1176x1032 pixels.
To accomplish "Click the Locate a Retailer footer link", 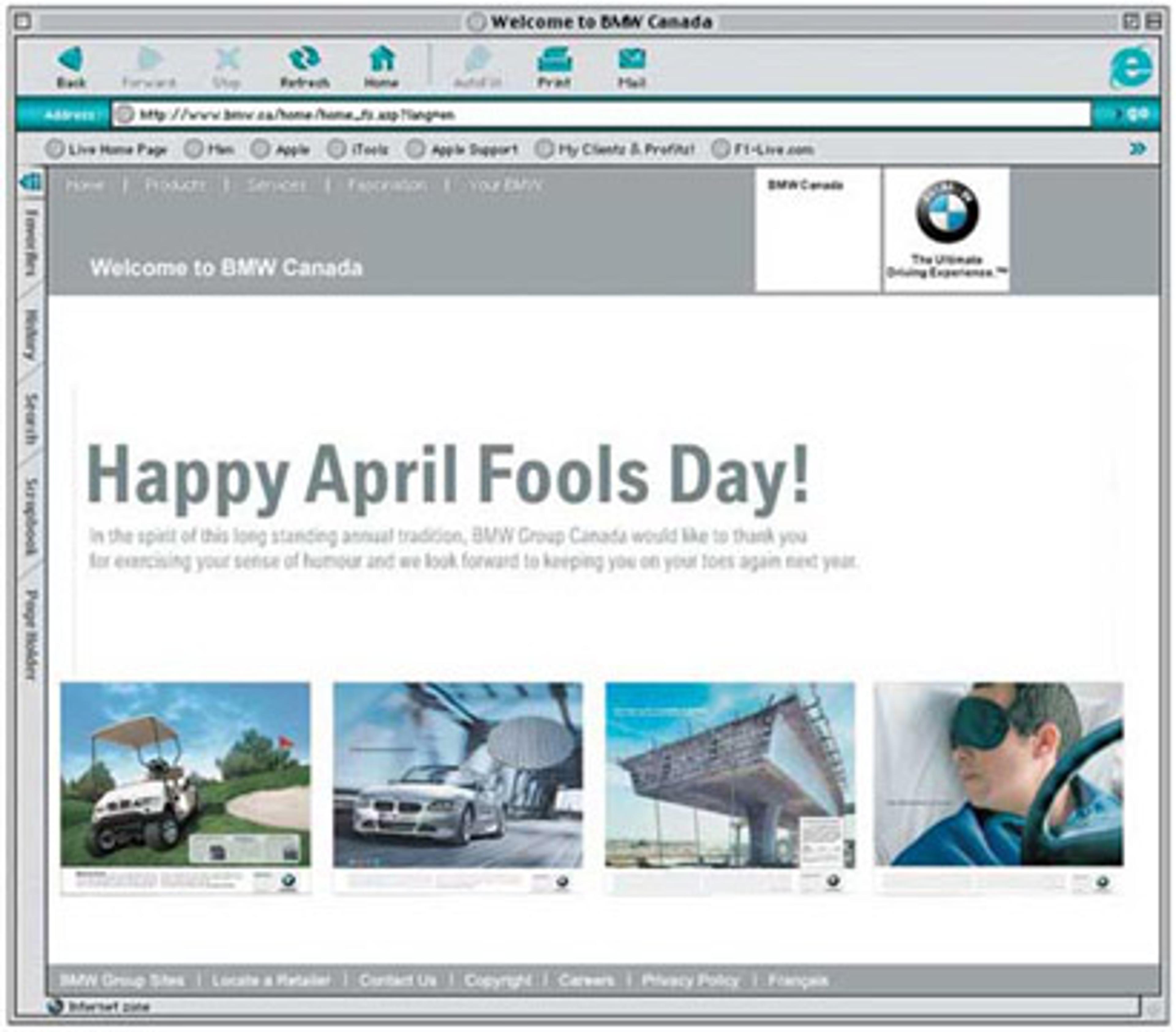I will click(x=271, y=980).
